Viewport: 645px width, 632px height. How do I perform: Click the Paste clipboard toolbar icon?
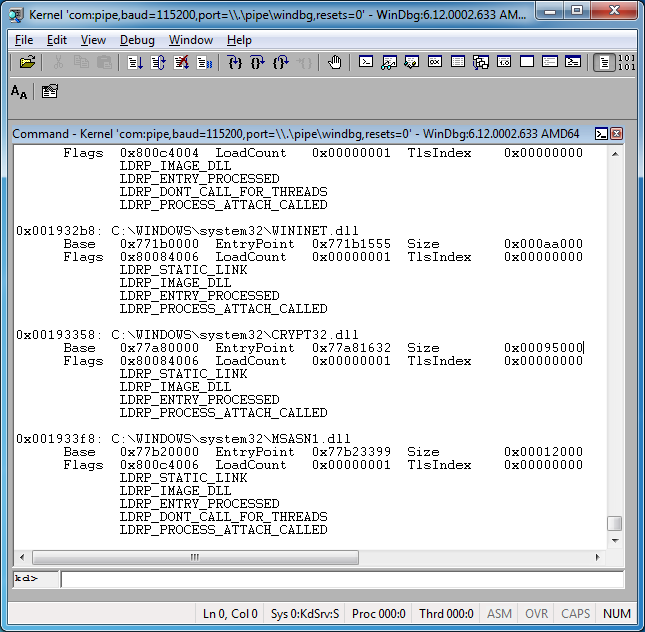pyautogui.click(x=104, y=62)
